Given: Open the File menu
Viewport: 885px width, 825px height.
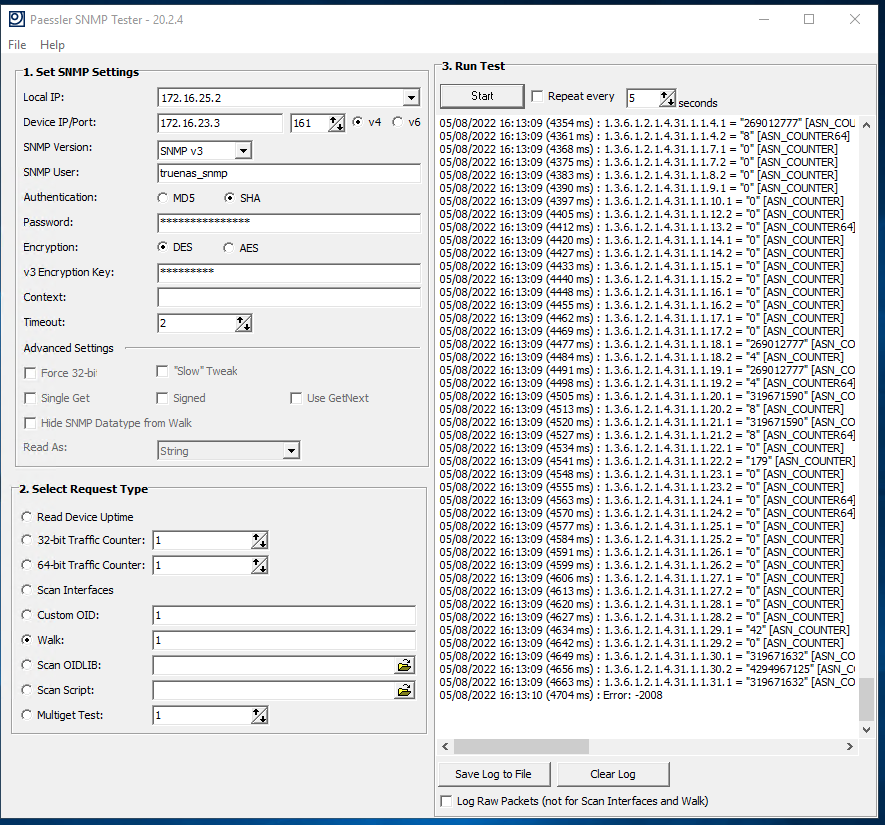Looking at the screenshot, I should tap(17, 45).
